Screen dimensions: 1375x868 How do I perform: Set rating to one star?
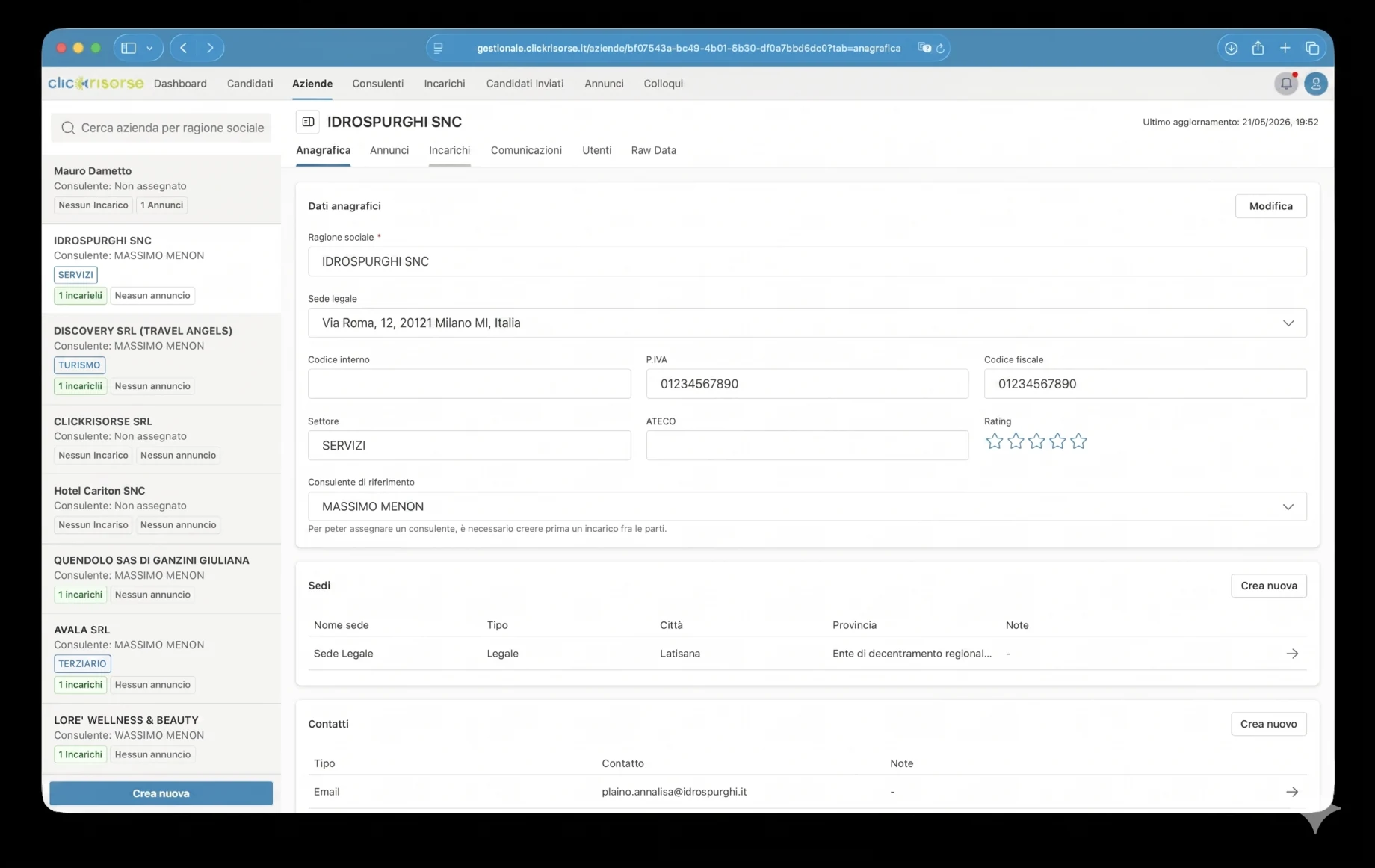(x=994, y=441)
